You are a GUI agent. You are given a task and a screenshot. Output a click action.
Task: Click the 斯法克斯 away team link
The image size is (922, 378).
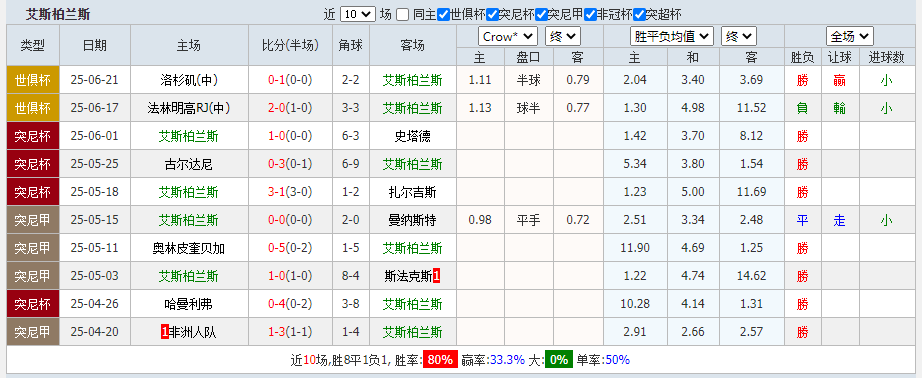click(x=408, y=276)
